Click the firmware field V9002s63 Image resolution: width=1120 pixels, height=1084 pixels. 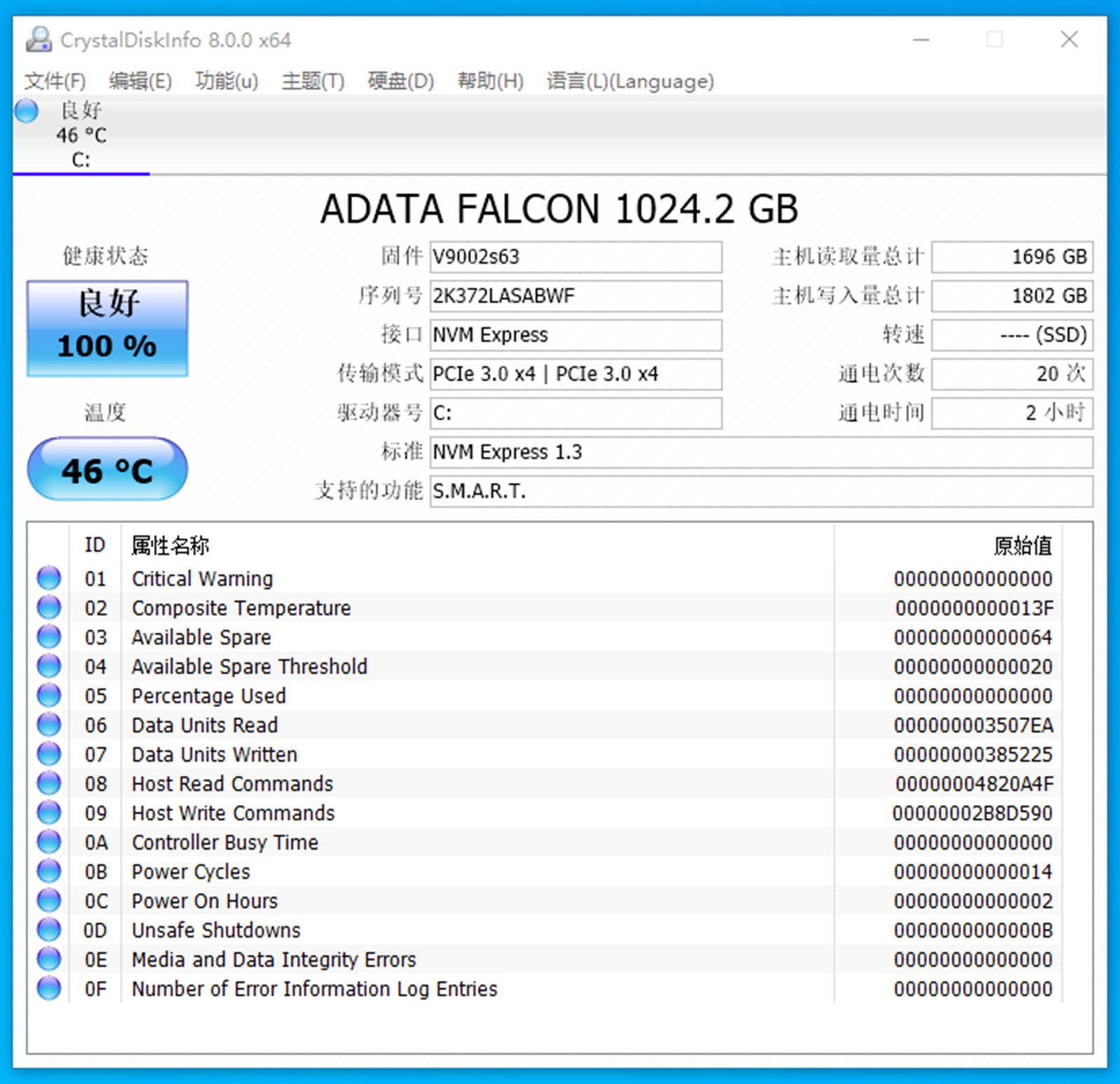pos(575,257)
